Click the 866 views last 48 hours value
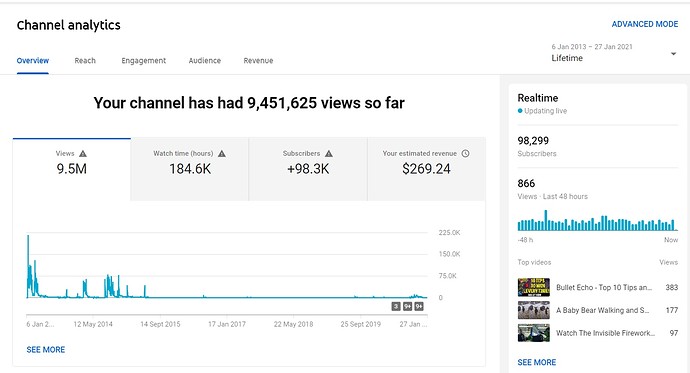Viewport: 690px width, 373px height. tap(526, 183)
